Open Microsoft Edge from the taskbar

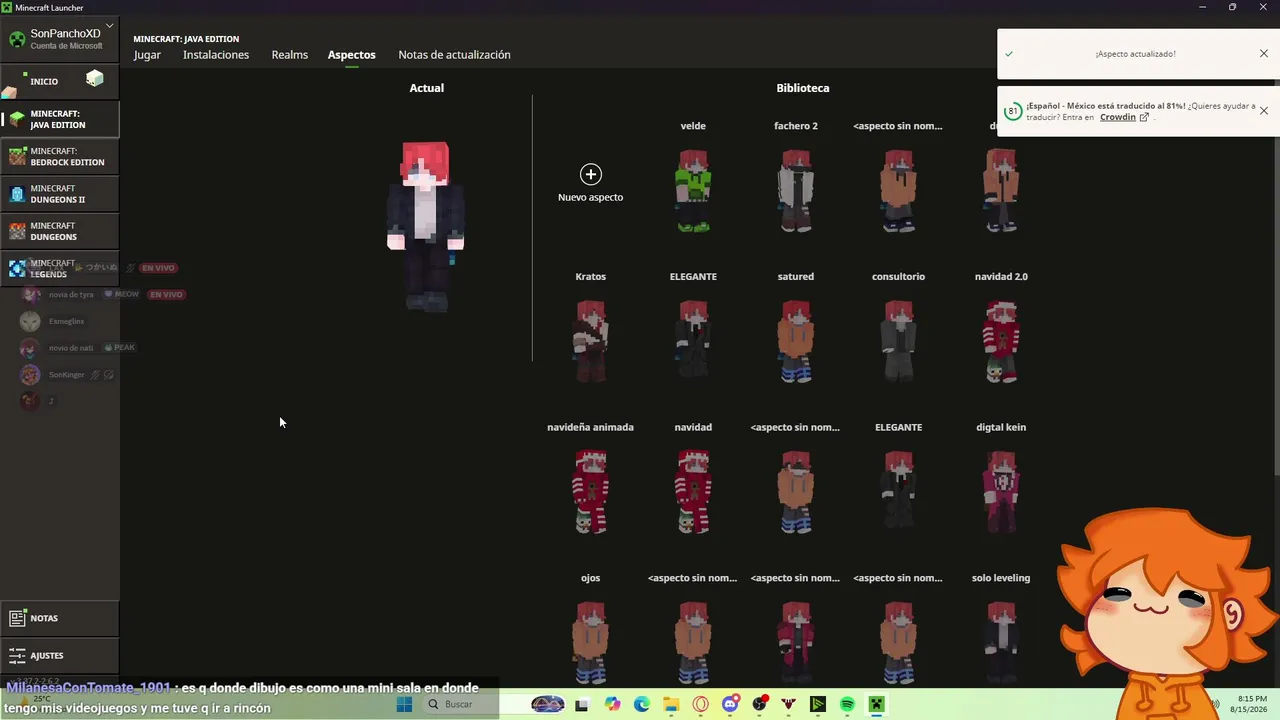(x=641, y=704)
